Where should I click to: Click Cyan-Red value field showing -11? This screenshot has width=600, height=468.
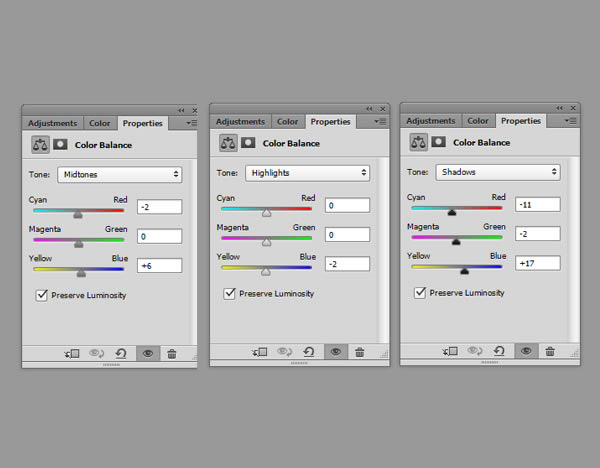click(538, 204)
